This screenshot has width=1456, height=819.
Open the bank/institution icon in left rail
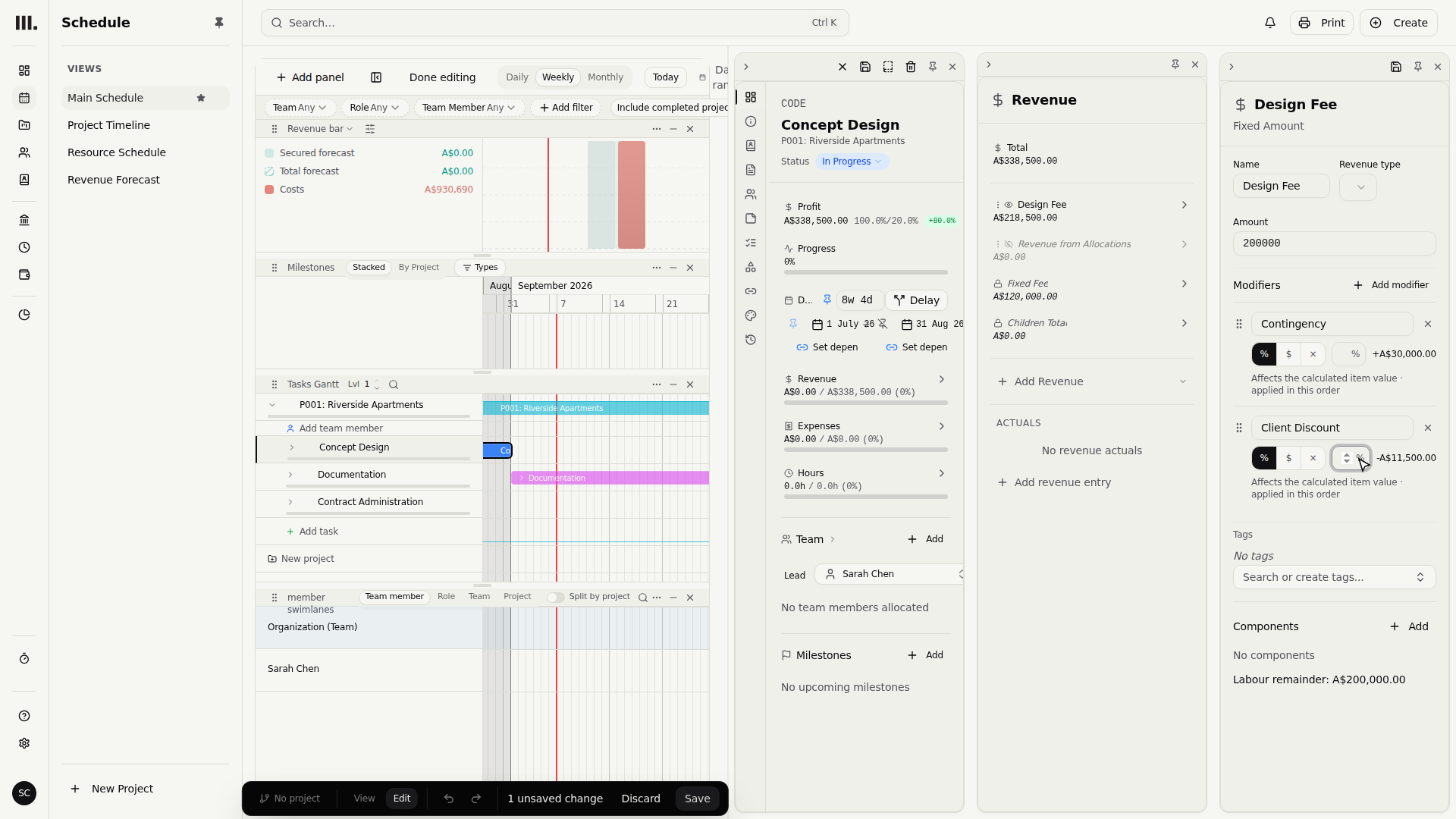(24, 220)
